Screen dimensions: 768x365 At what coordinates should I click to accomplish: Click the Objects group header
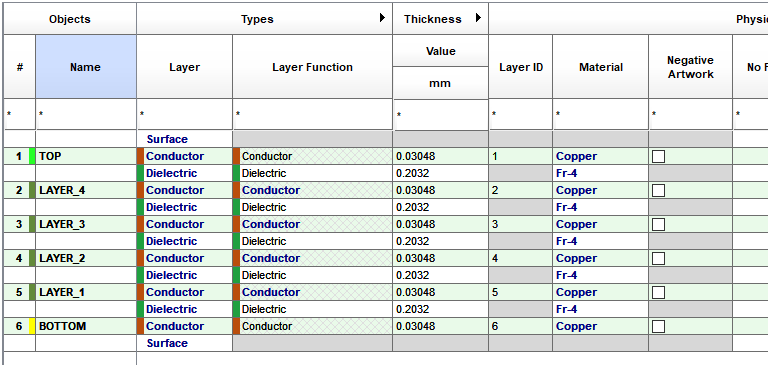(x=70, y=19)
